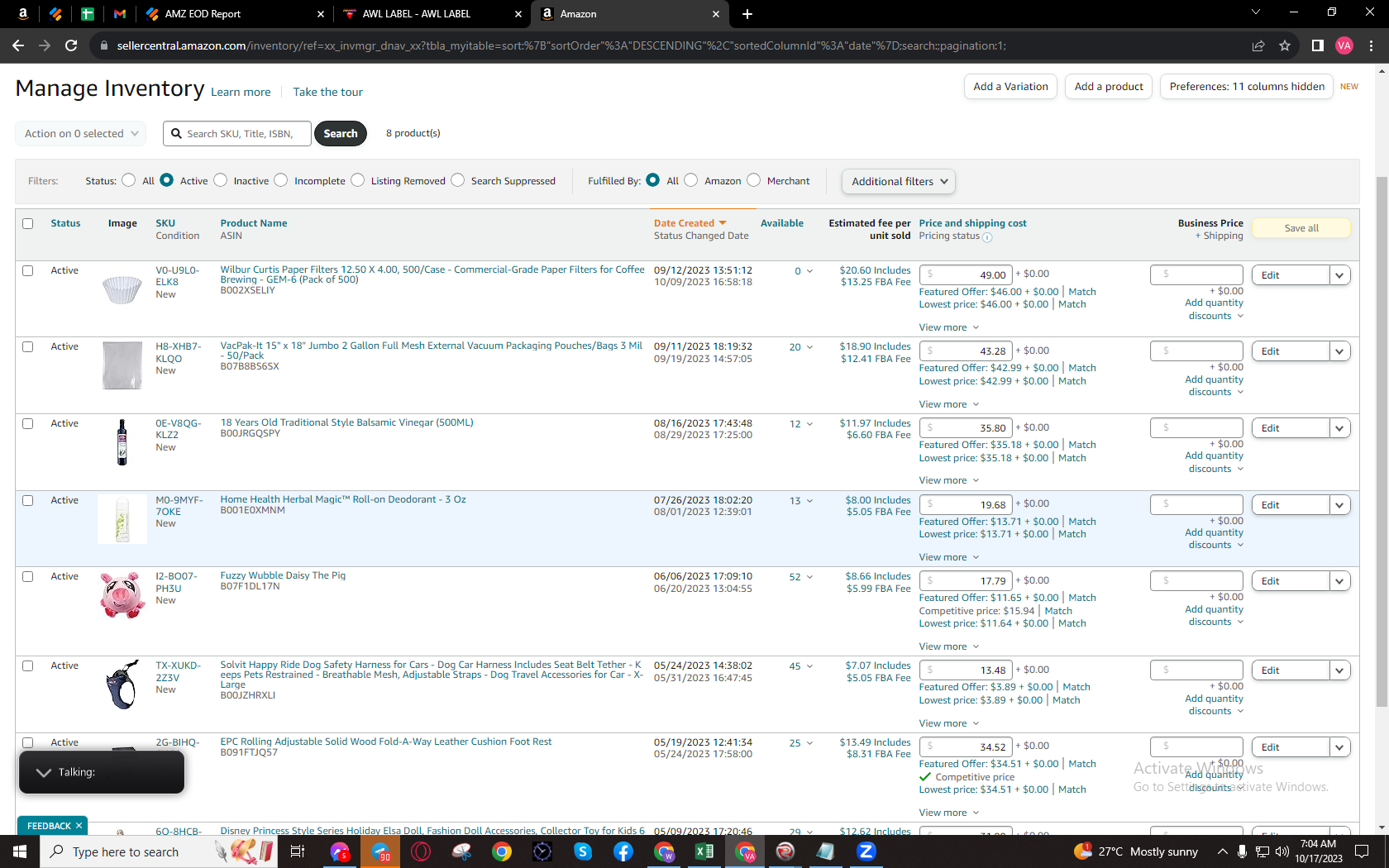
Task: Bookmark this page with the star icon
Action: 1285,45
